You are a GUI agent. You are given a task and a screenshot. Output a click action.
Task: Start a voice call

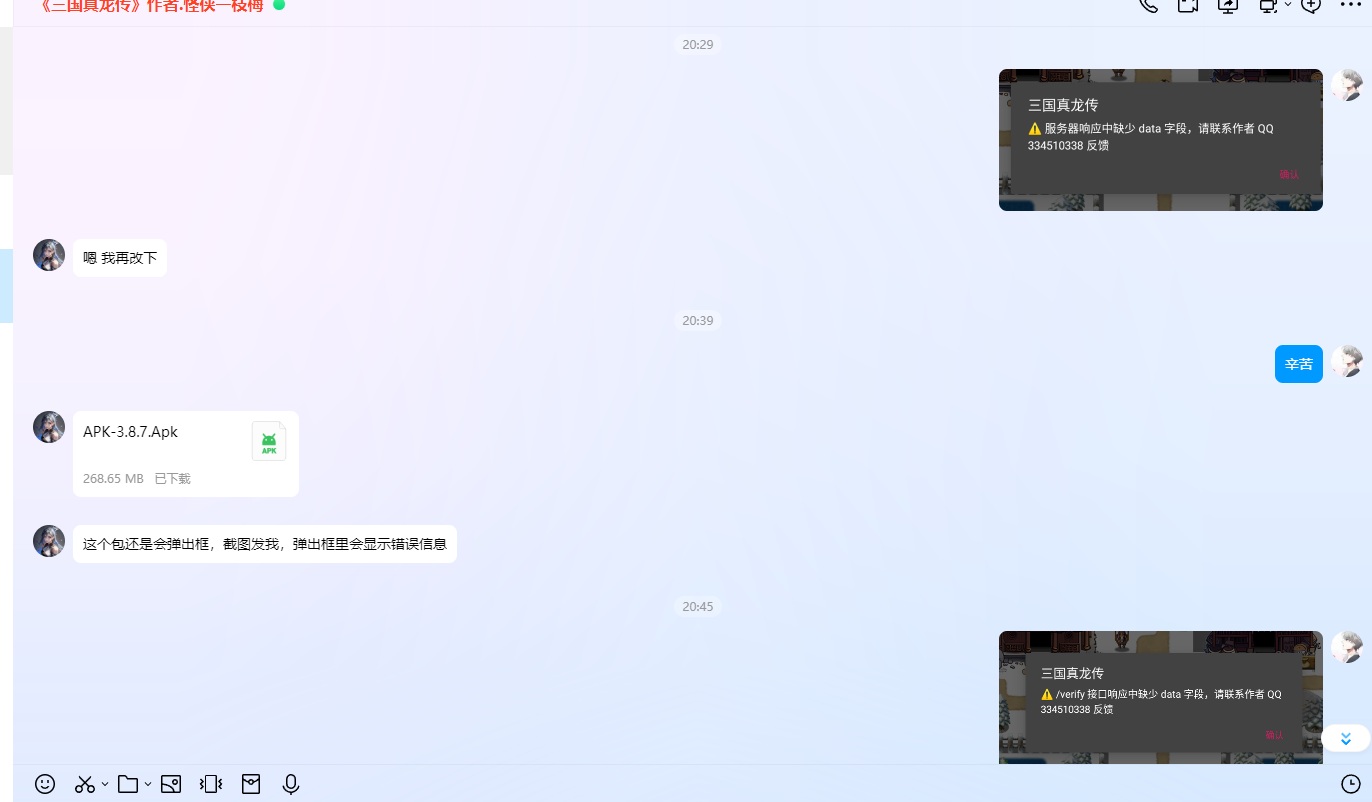pos(1148,5)
